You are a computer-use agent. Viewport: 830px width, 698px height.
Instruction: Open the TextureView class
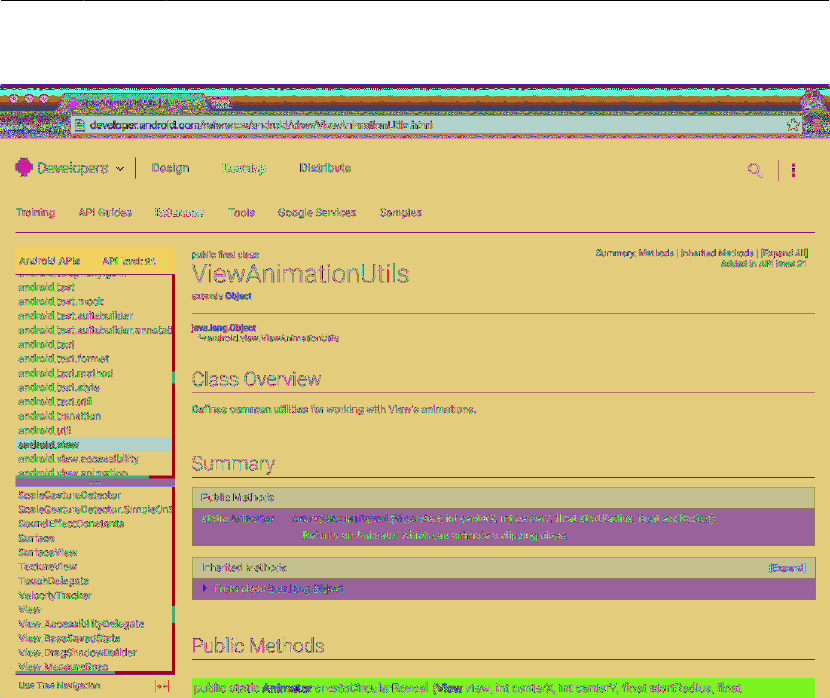click(x=48, y=567)
